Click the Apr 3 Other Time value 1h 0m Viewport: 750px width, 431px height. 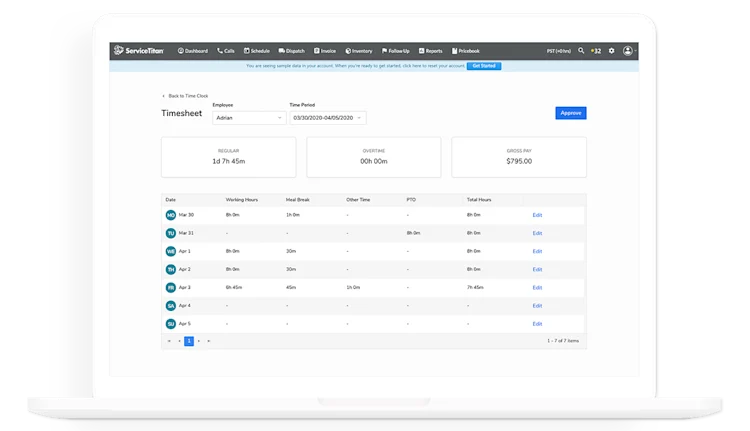click(353, 287)
